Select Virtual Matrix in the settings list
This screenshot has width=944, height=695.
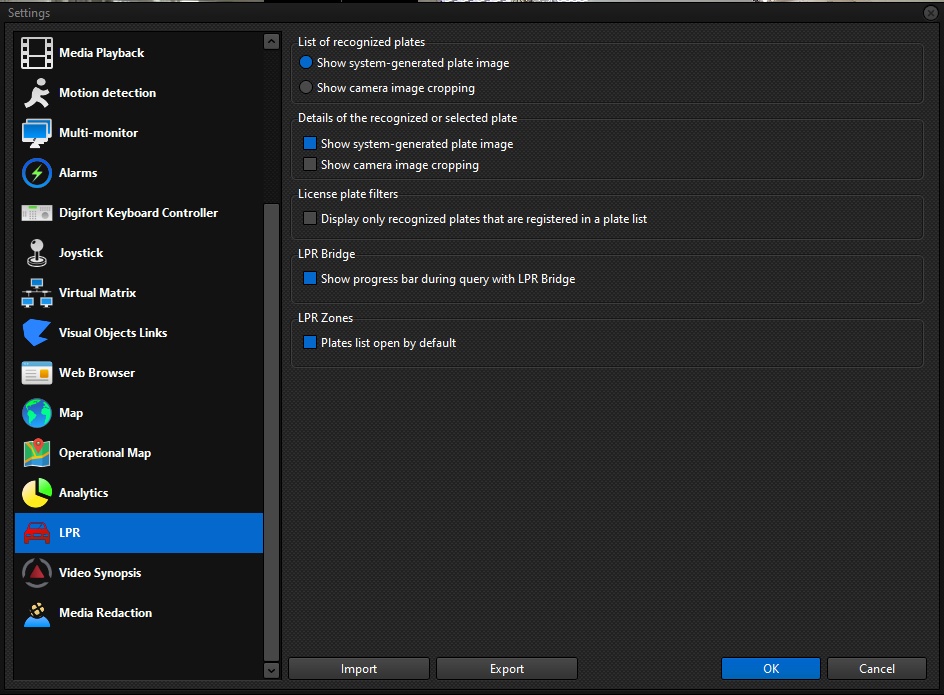click(x=139, y=293)
